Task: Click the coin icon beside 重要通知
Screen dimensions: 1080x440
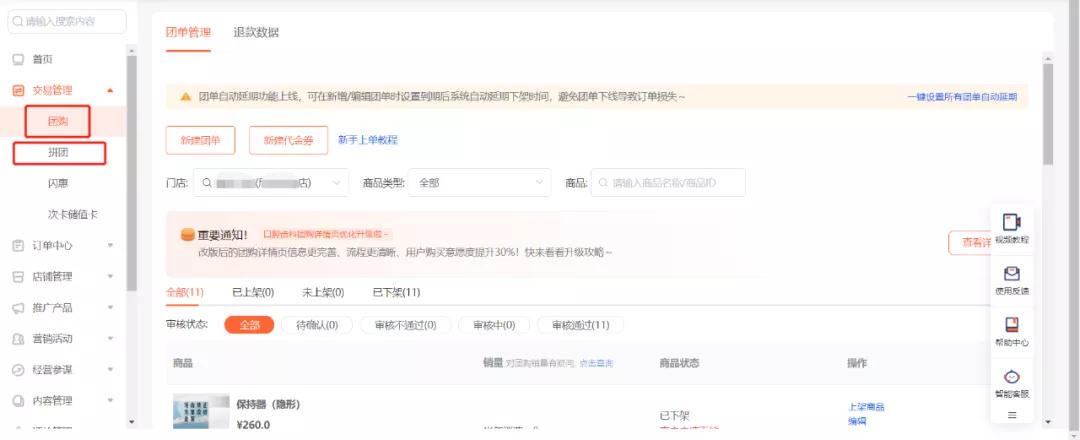Action: (187, 235)
